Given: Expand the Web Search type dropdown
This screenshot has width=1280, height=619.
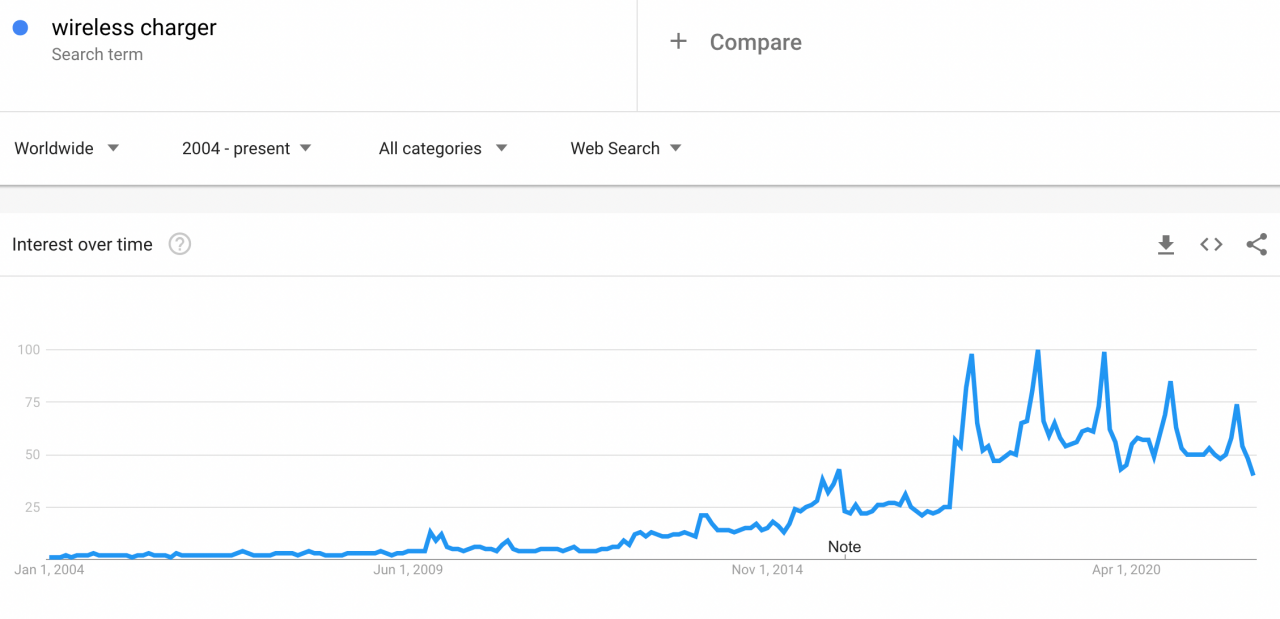Looking at the screenshot, I should pos(626,148).
